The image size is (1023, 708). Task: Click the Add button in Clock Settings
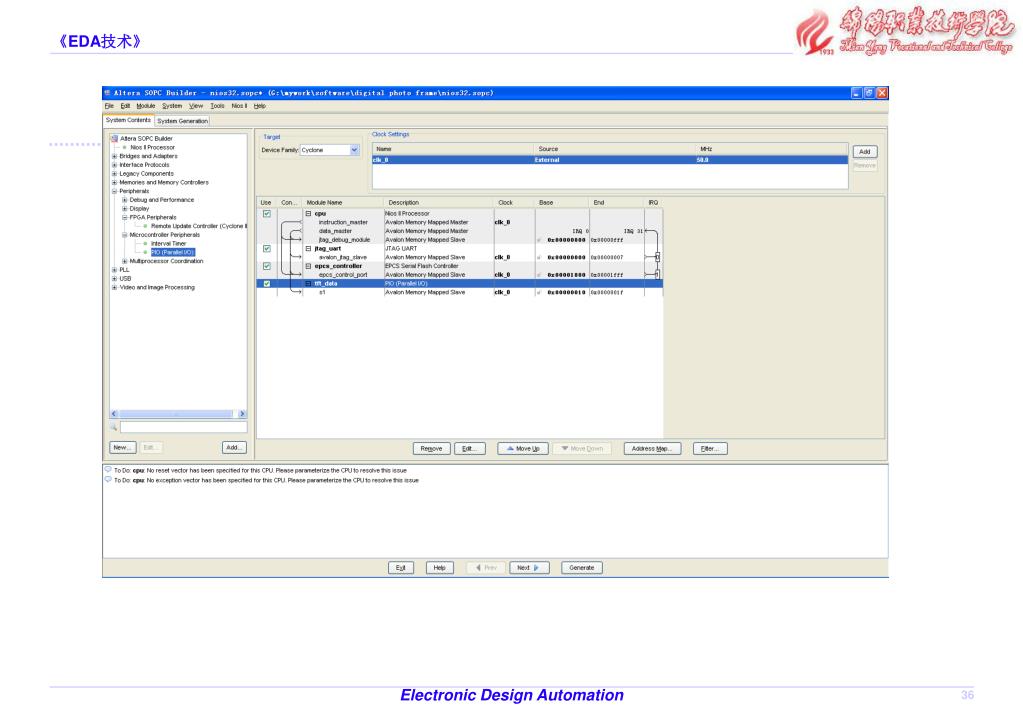click(x=864, y=151)
